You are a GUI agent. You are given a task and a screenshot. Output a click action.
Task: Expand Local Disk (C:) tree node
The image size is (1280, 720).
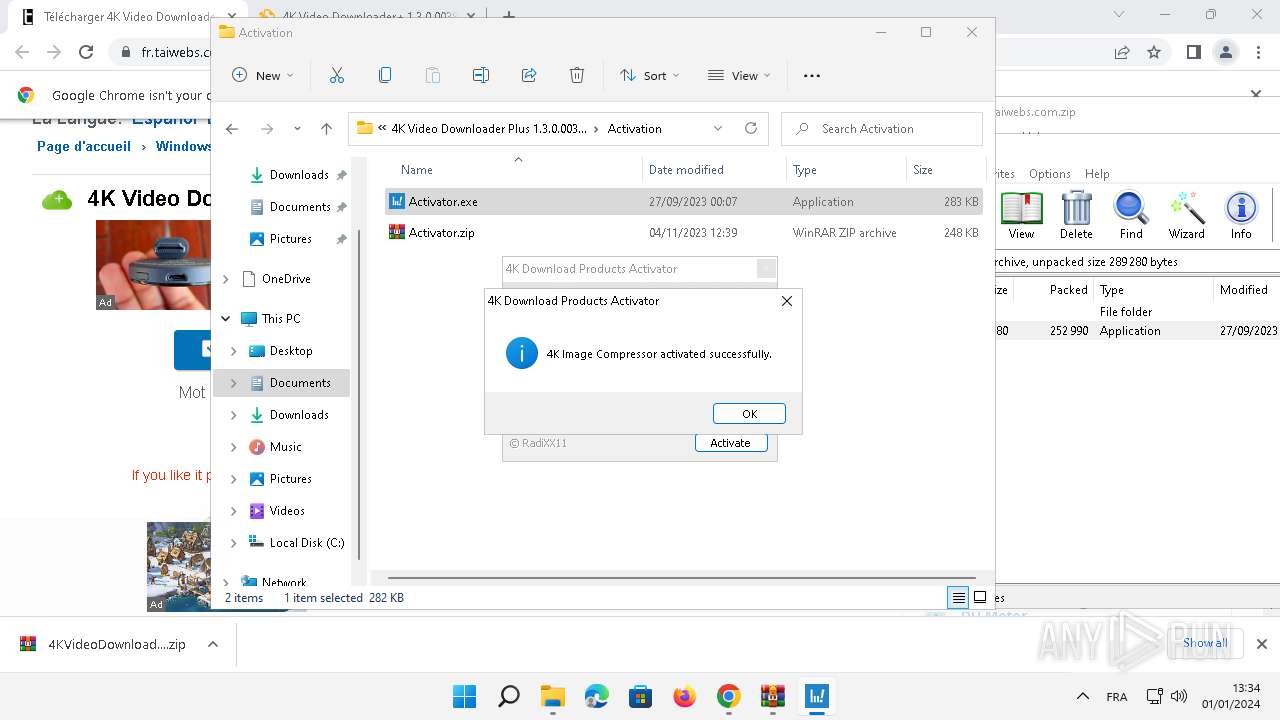[x=234, y=543]
